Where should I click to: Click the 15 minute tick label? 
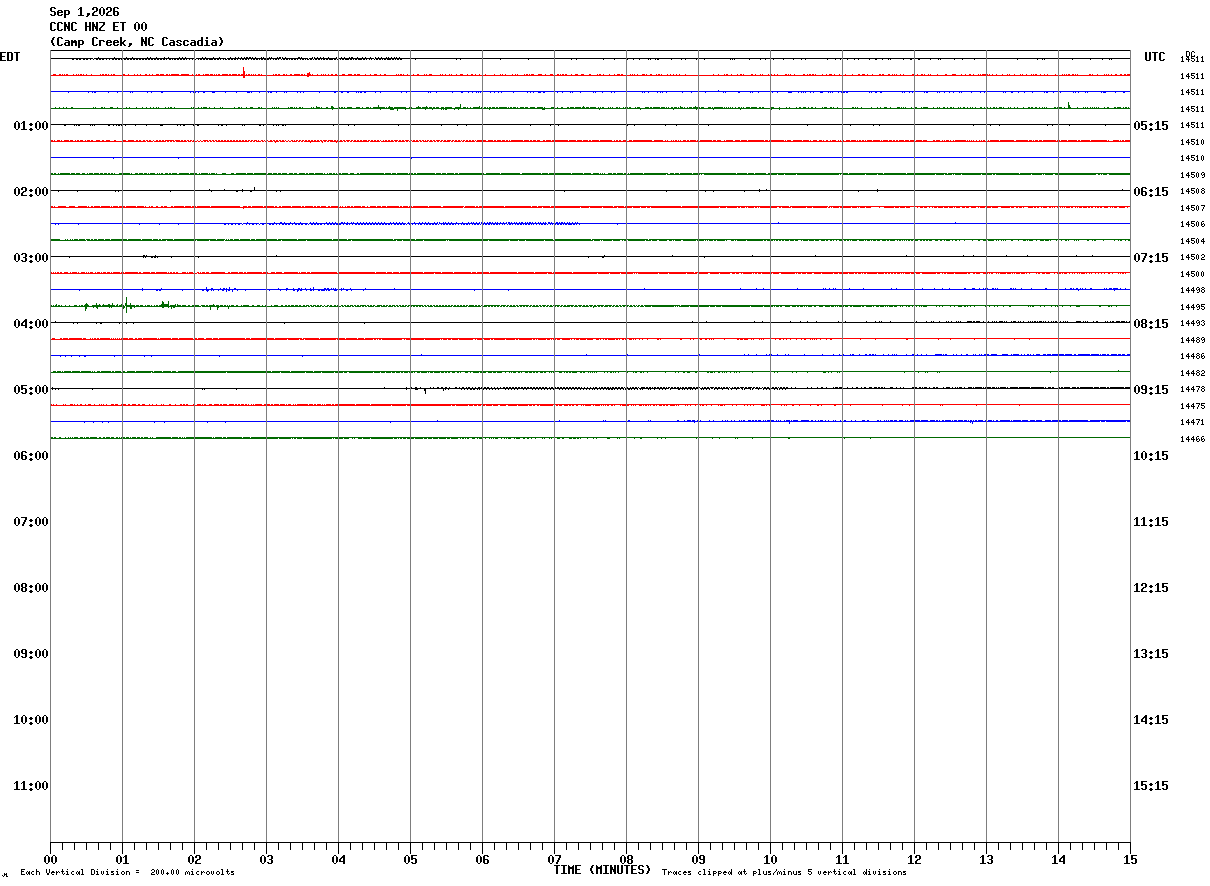(x=1130, y=860)
